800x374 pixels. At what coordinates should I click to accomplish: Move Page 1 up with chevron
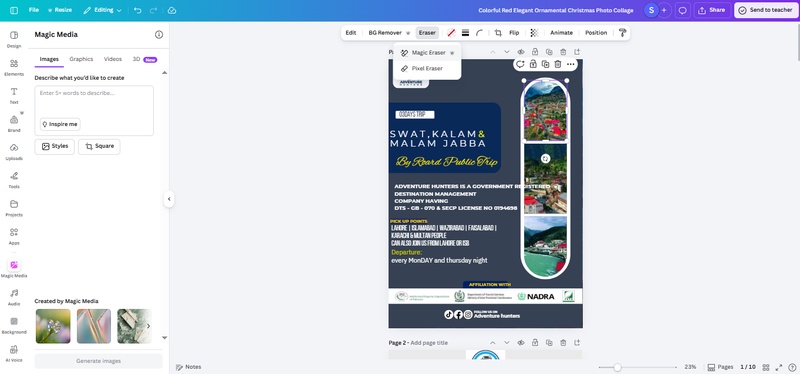point(492,52)
